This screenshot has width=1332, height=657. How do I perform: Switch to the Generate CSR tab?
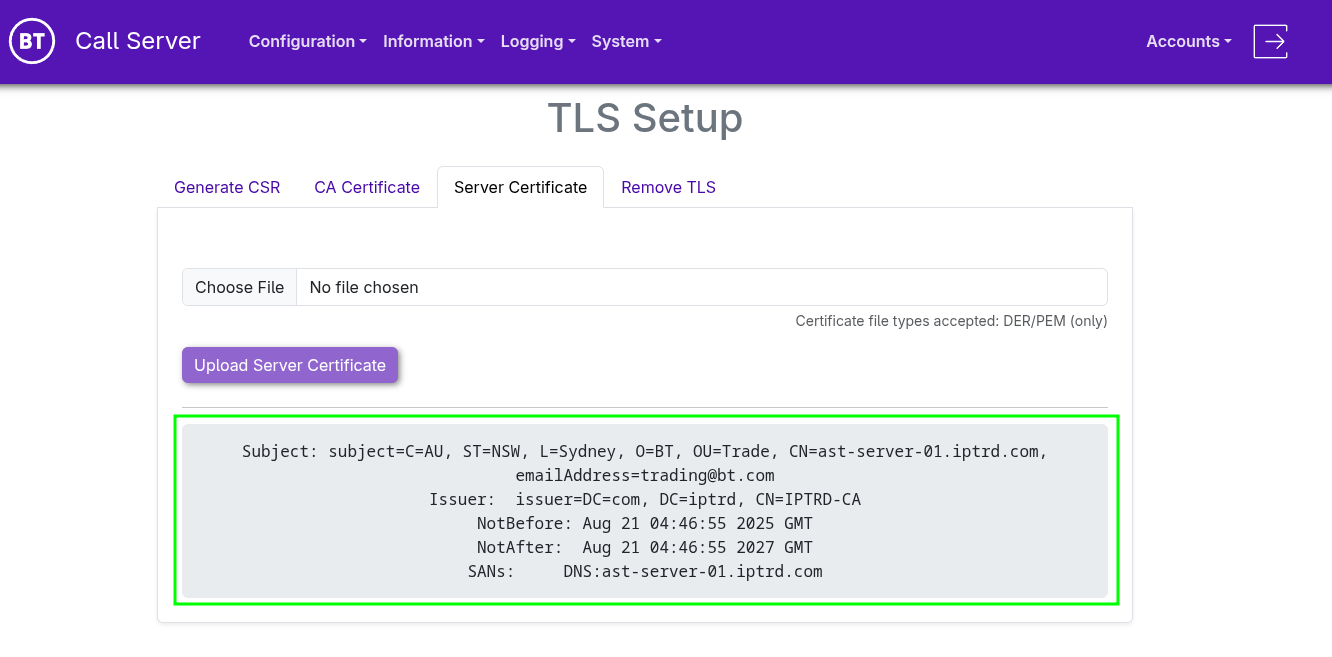coord(227,187)
